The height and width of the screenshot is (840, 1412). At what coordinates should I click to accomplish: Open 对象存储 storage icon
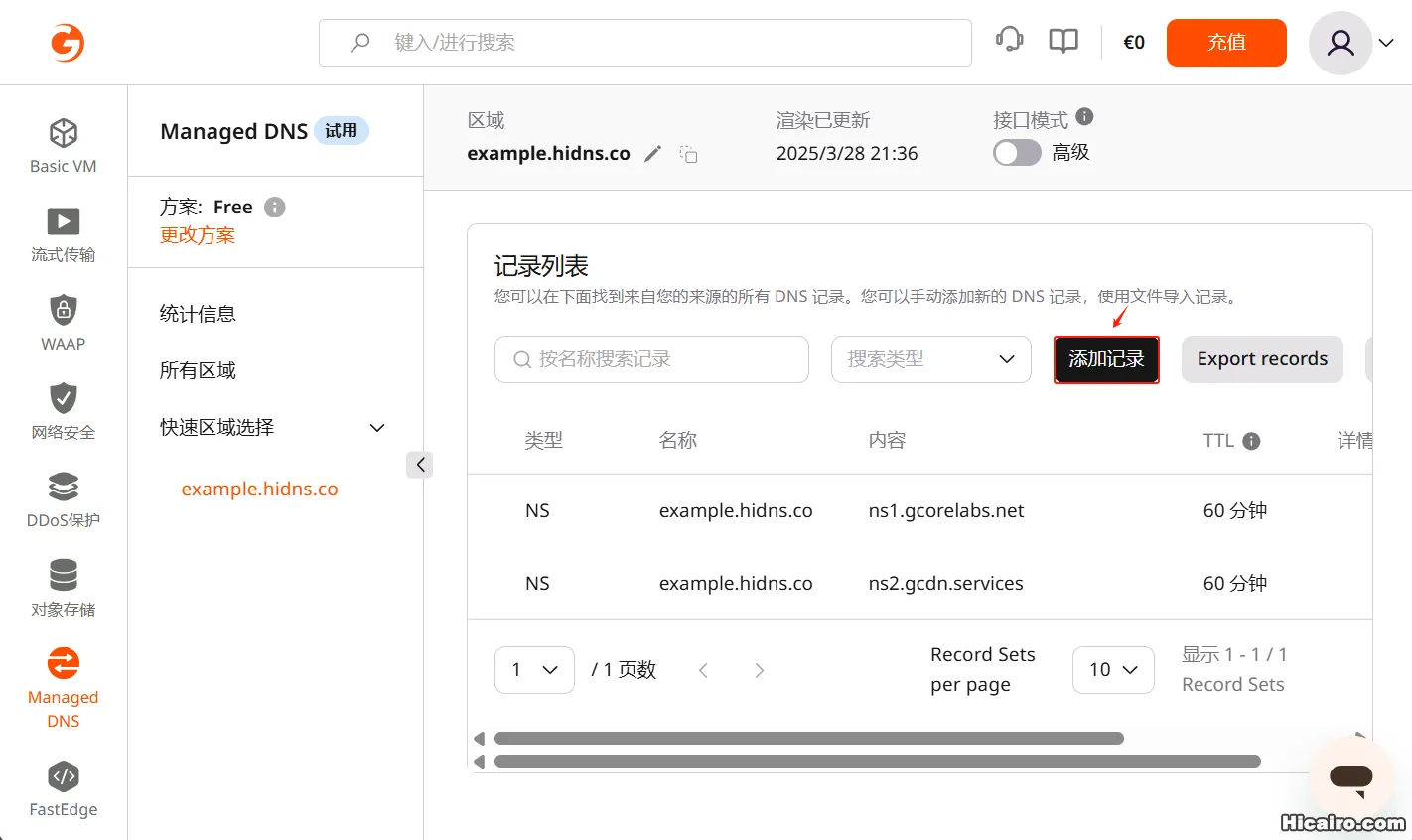pos(64,575)
